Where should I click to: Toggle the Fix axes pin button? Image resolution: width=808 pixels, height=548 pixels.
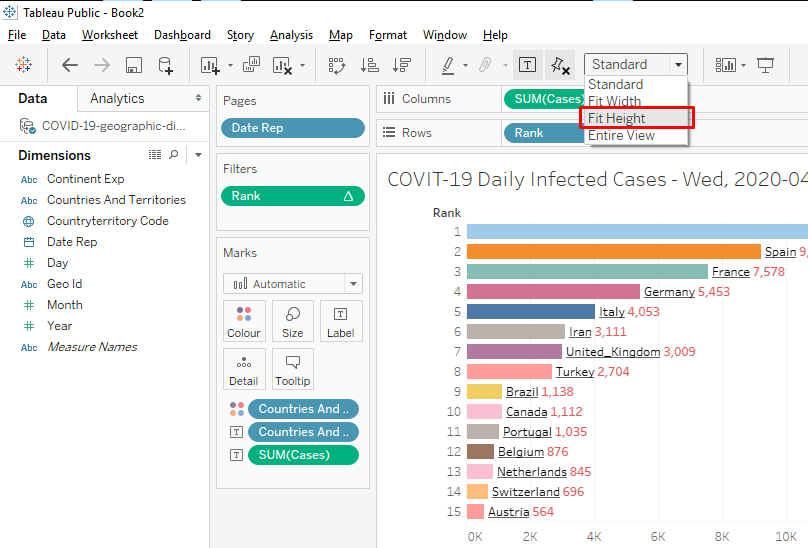pyautogui.click(x=560, y=65)
